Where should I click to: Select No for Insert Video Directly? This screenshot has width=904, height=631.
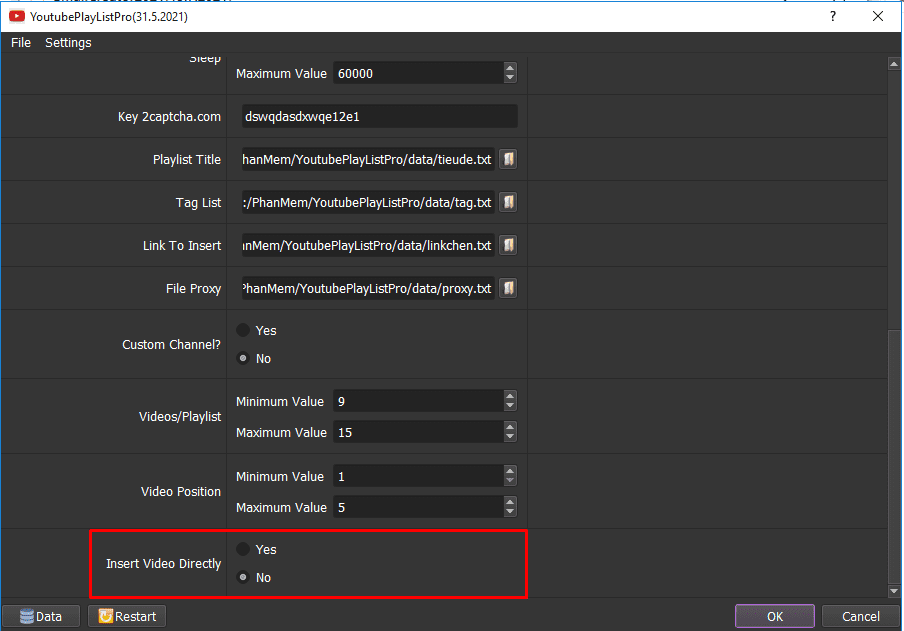[x=243, y=577]
